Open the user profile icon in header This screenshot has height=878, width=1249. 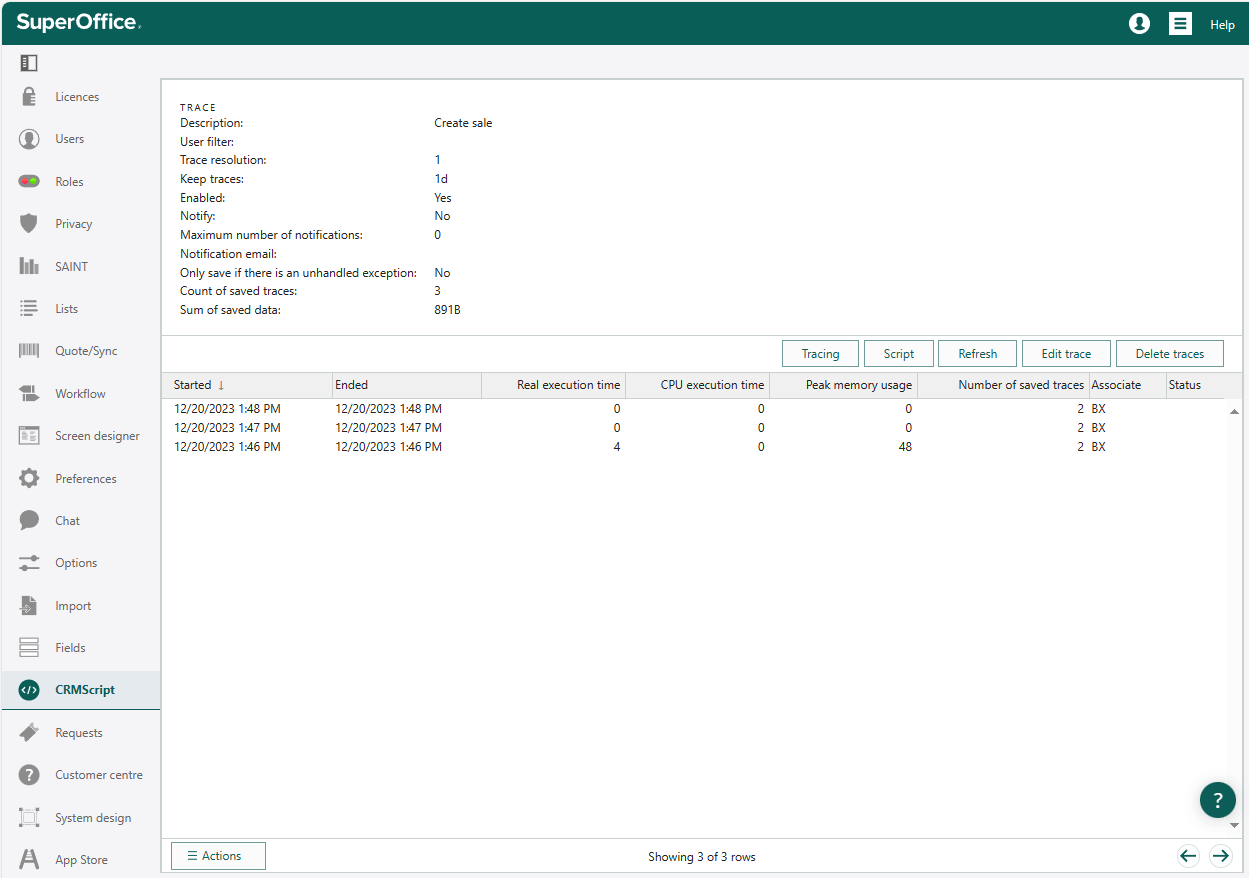tap(1139, 24)
